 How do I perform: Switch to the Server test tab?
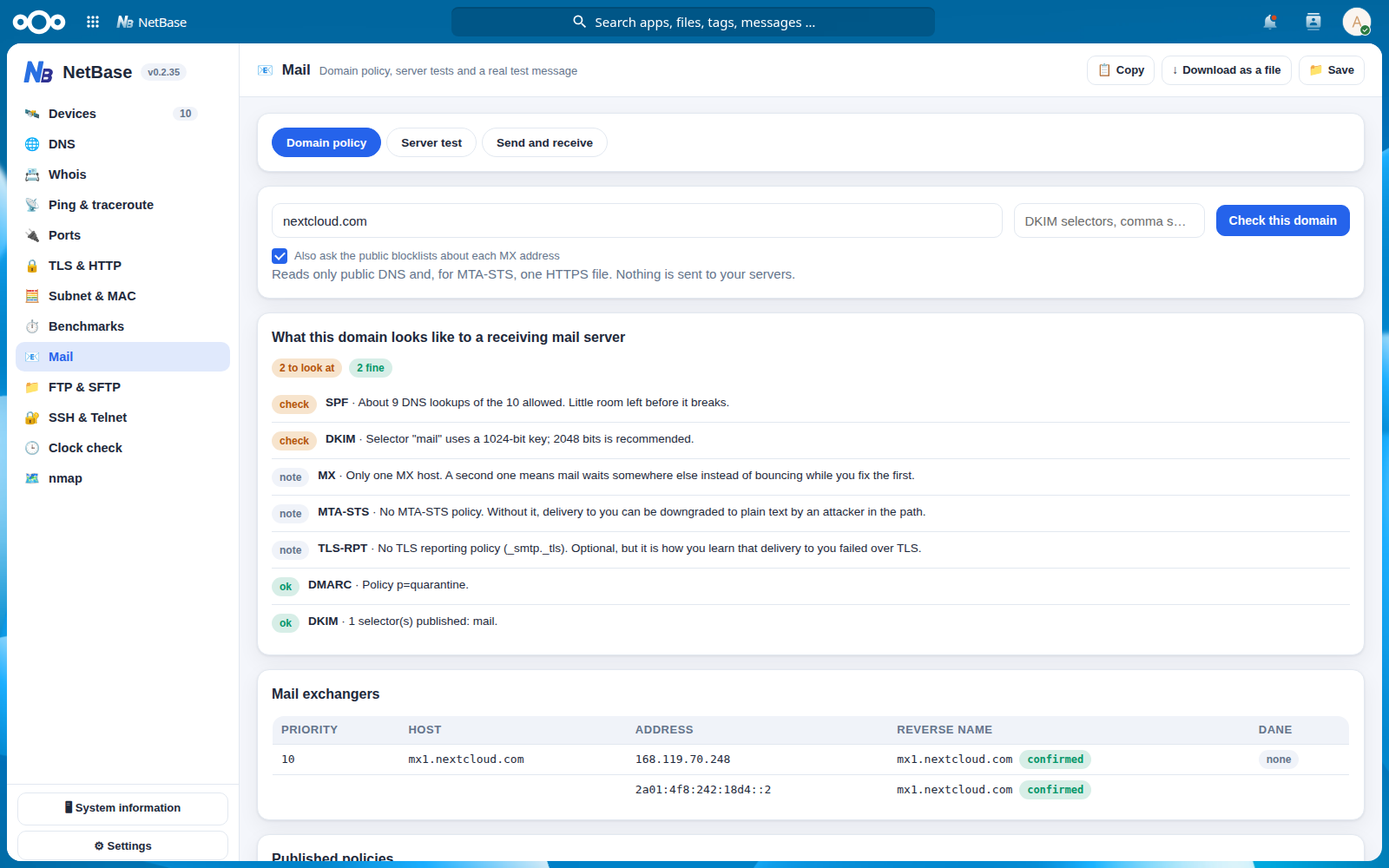coord(431,142)
